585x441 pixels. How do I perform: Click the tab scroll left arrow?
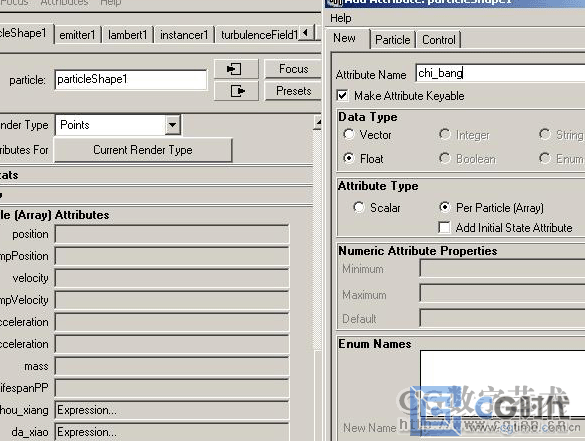pyautogui.click(x=306, y=33)
